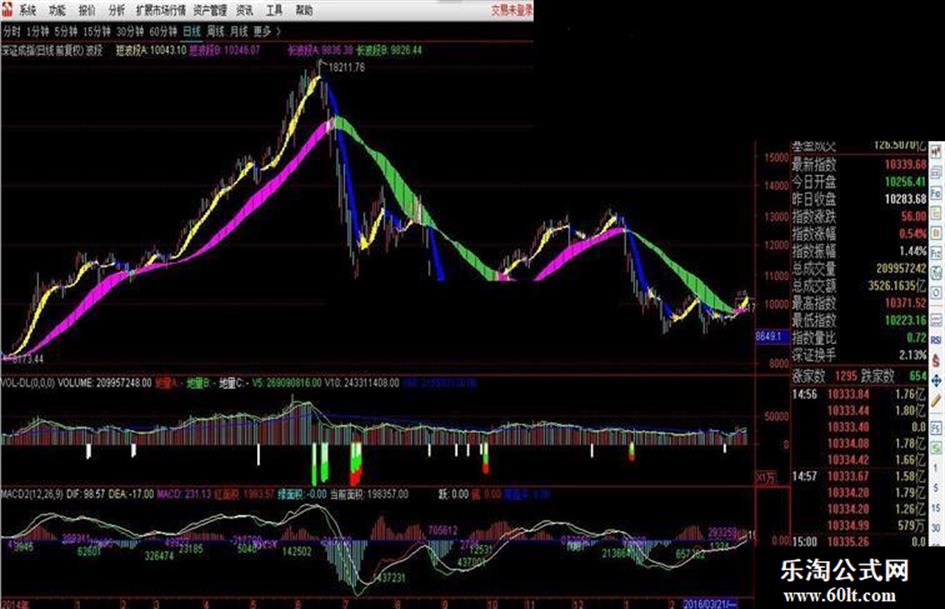Image resolution: width=945 pixels, height=609 pixels.
Task: Click the 总成交量 value 209957242
Action: click(x=901, y=268)
